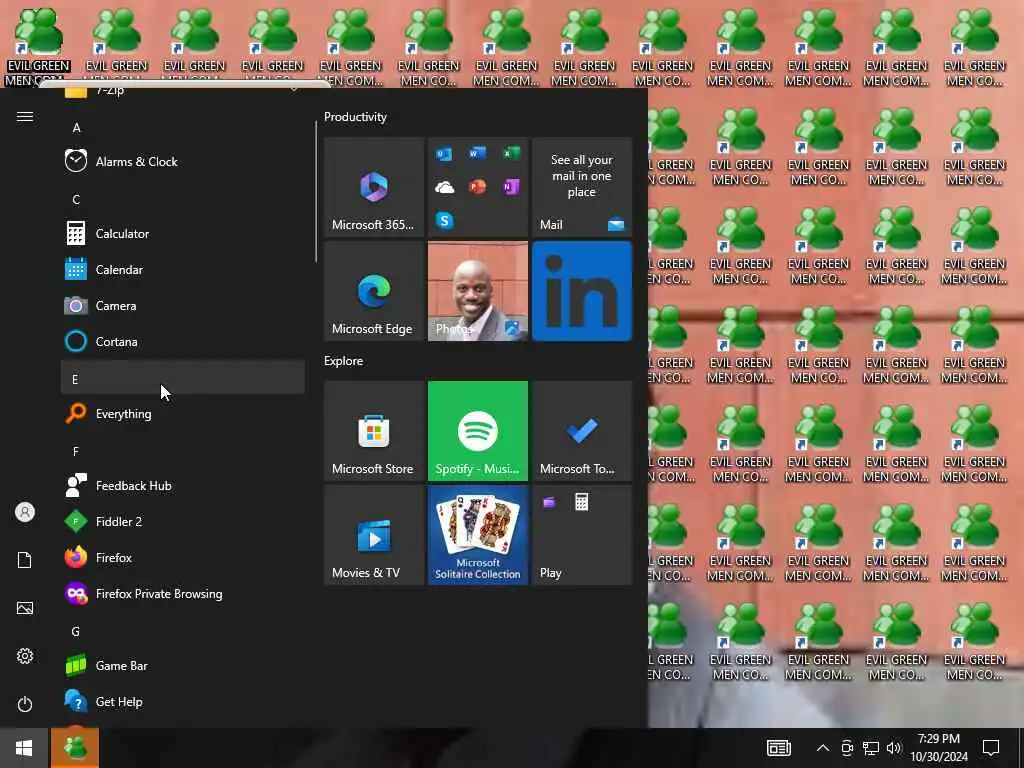Open the Microsoft To Do tile

582,431
